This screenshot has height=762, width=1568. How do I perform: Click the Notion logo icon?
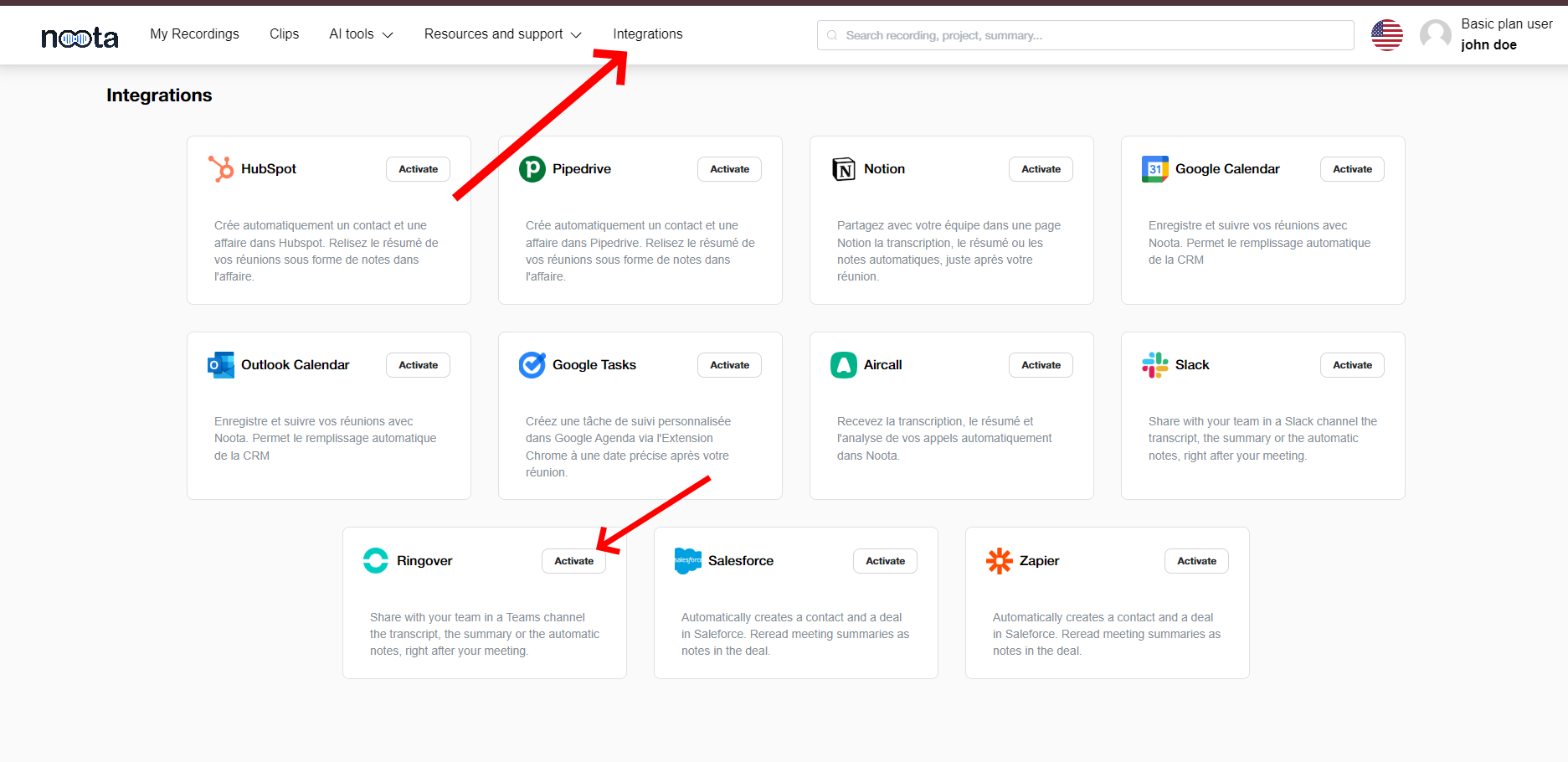click(843, 169)
